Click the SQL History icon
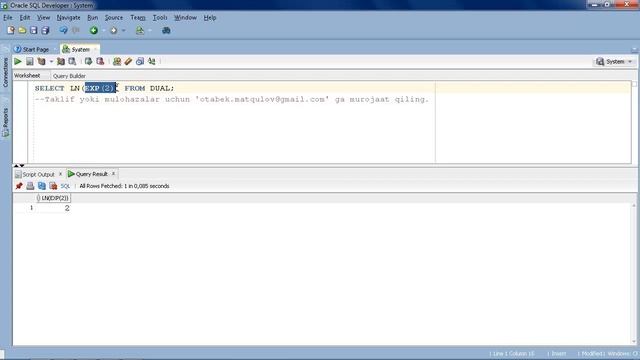This screenshot has width=640, height=360. coord(140,62)
